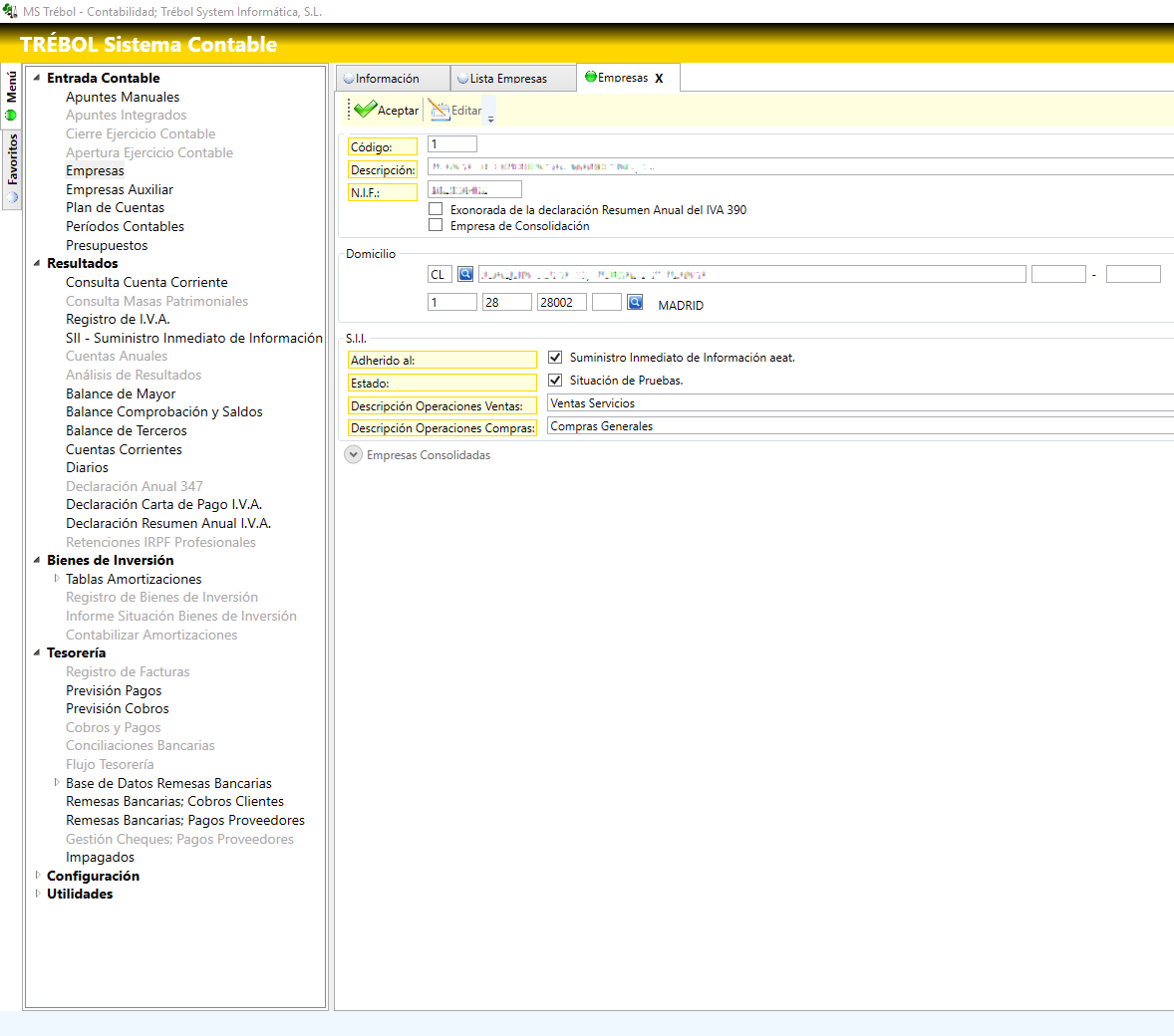Click the Empresas tab green indicator icon
This screenshot has width=1174, height=1036.
(590, 77)
